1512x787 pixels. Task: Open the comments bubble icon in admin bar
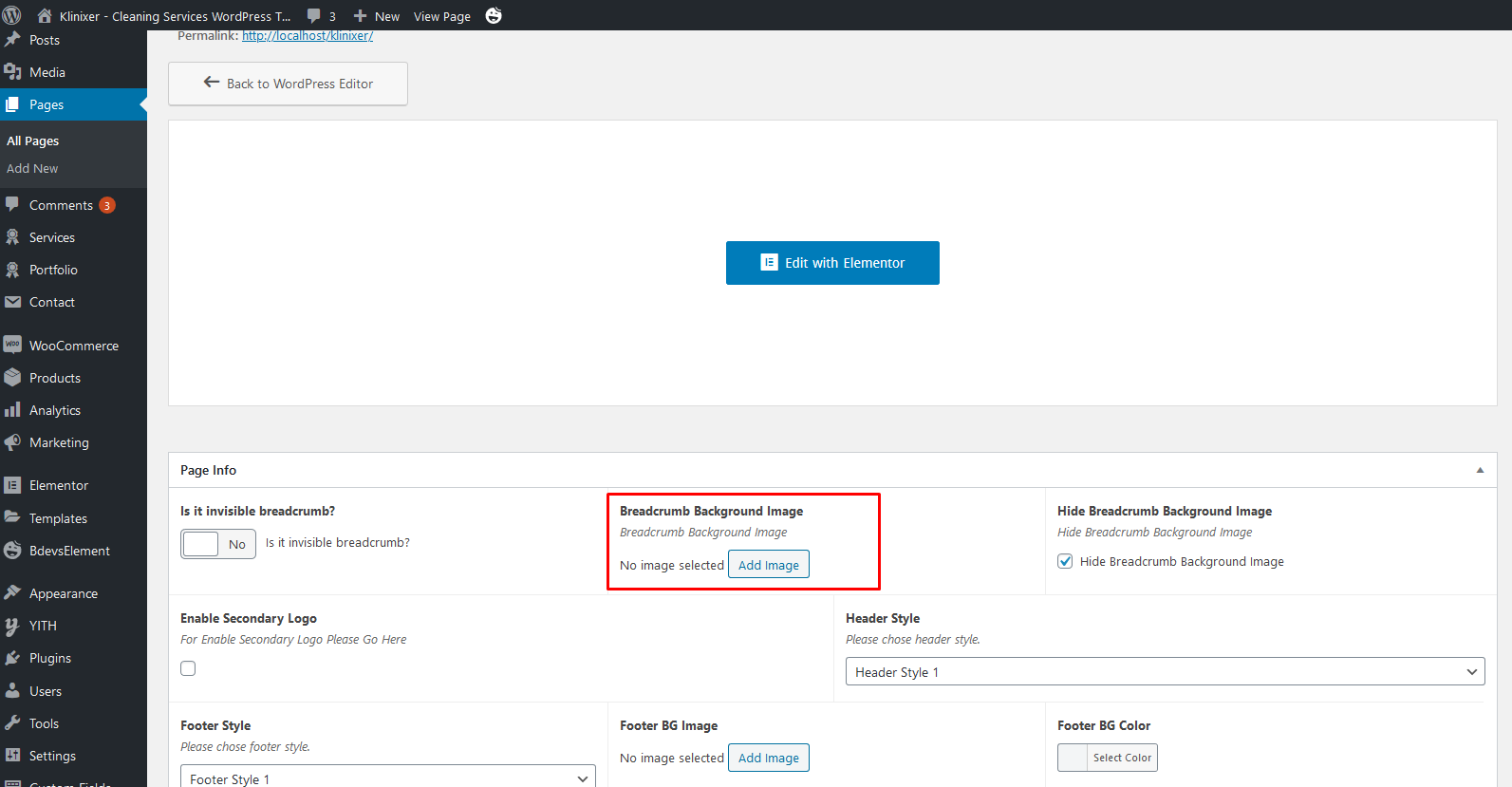click(314, 16)
